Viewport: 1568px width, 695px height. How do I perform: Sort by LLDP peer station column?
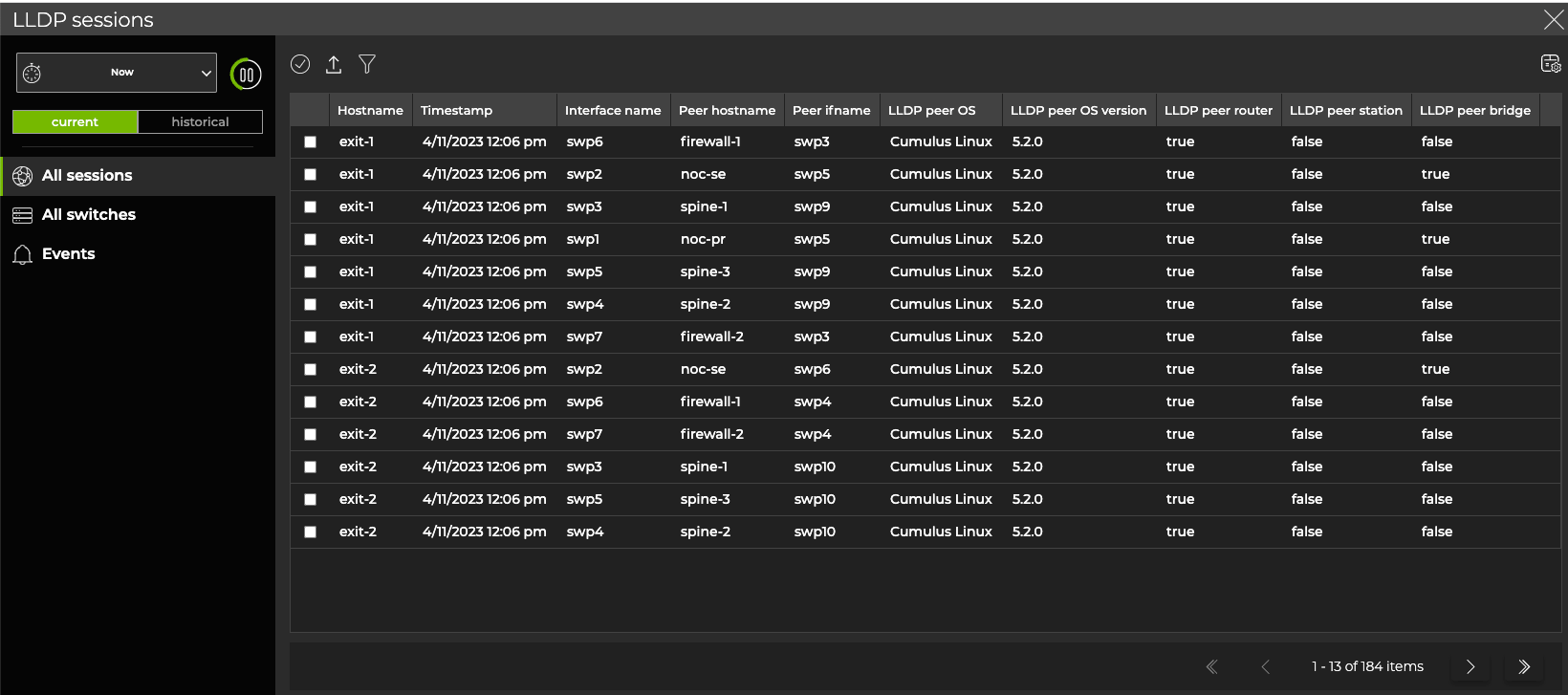[1346, 110]
